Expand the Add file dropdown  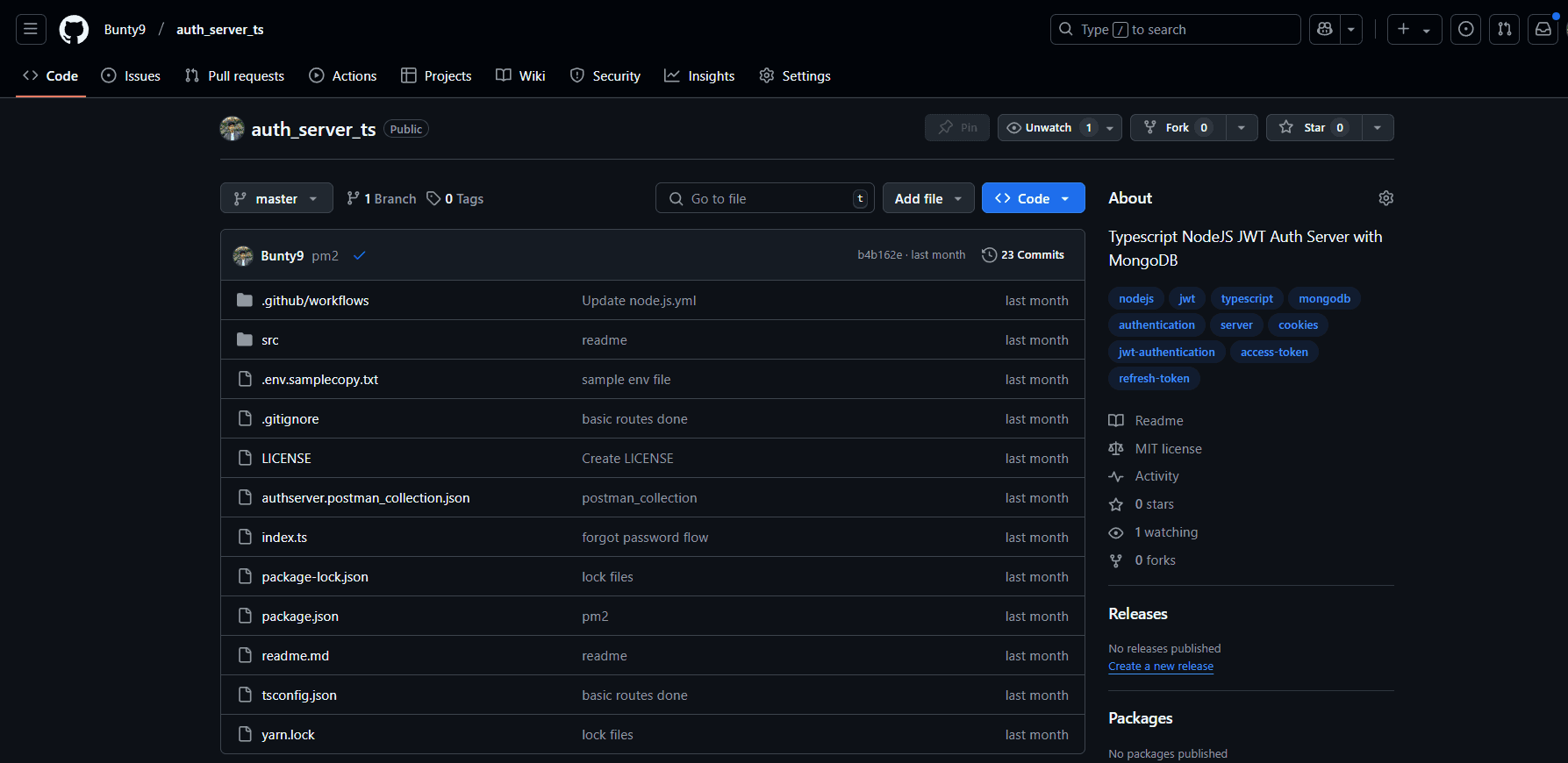pyautogui.click(x=928, y=198)
